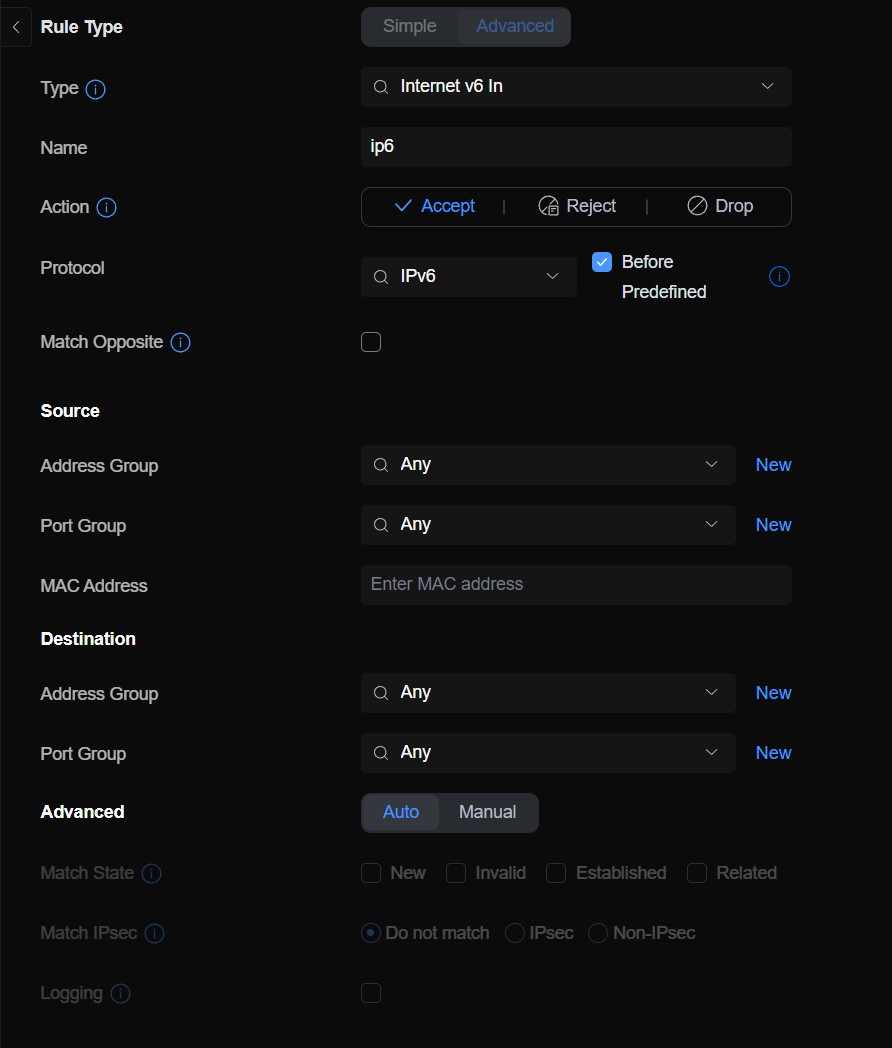Click info icon beside Before Predefined
This screenshot has height=1048, width=892.
[779, 277]
